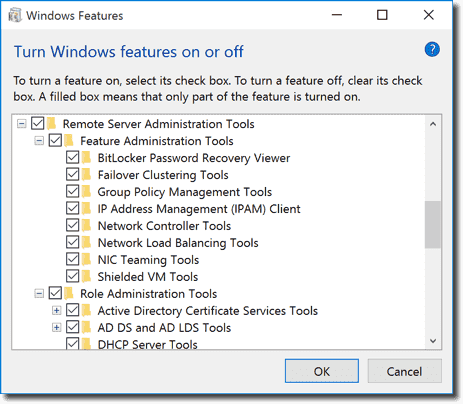Screen dimensions: 463x404
Task: Click folder icon beside Network Load Balancing Tools
Action: pos(86,242)
